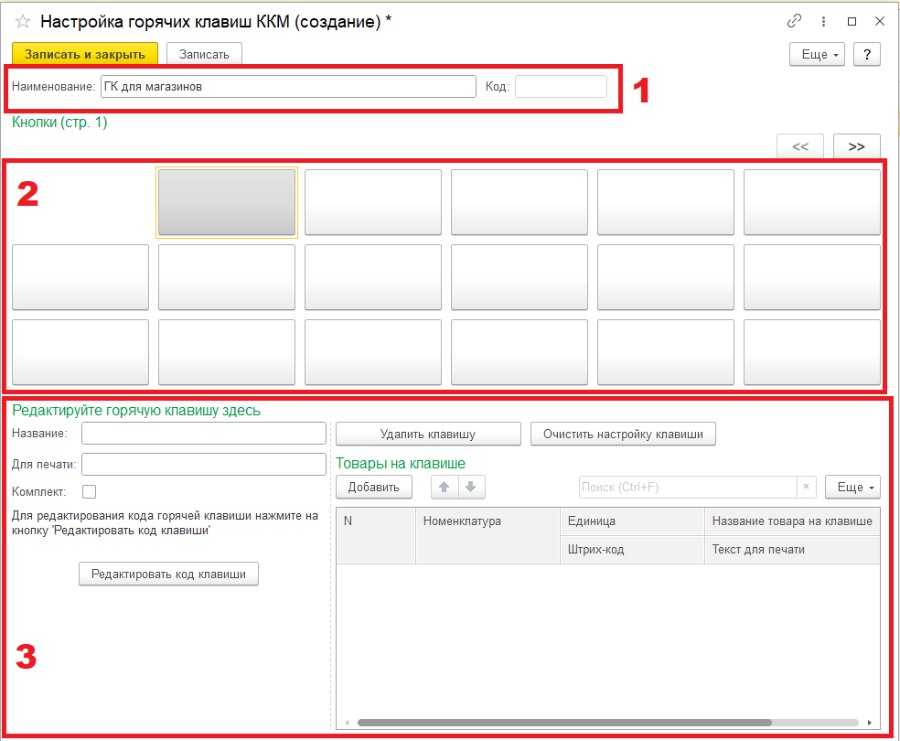
Task: Click the Текст для печати column header
Action: pos(792,549)
